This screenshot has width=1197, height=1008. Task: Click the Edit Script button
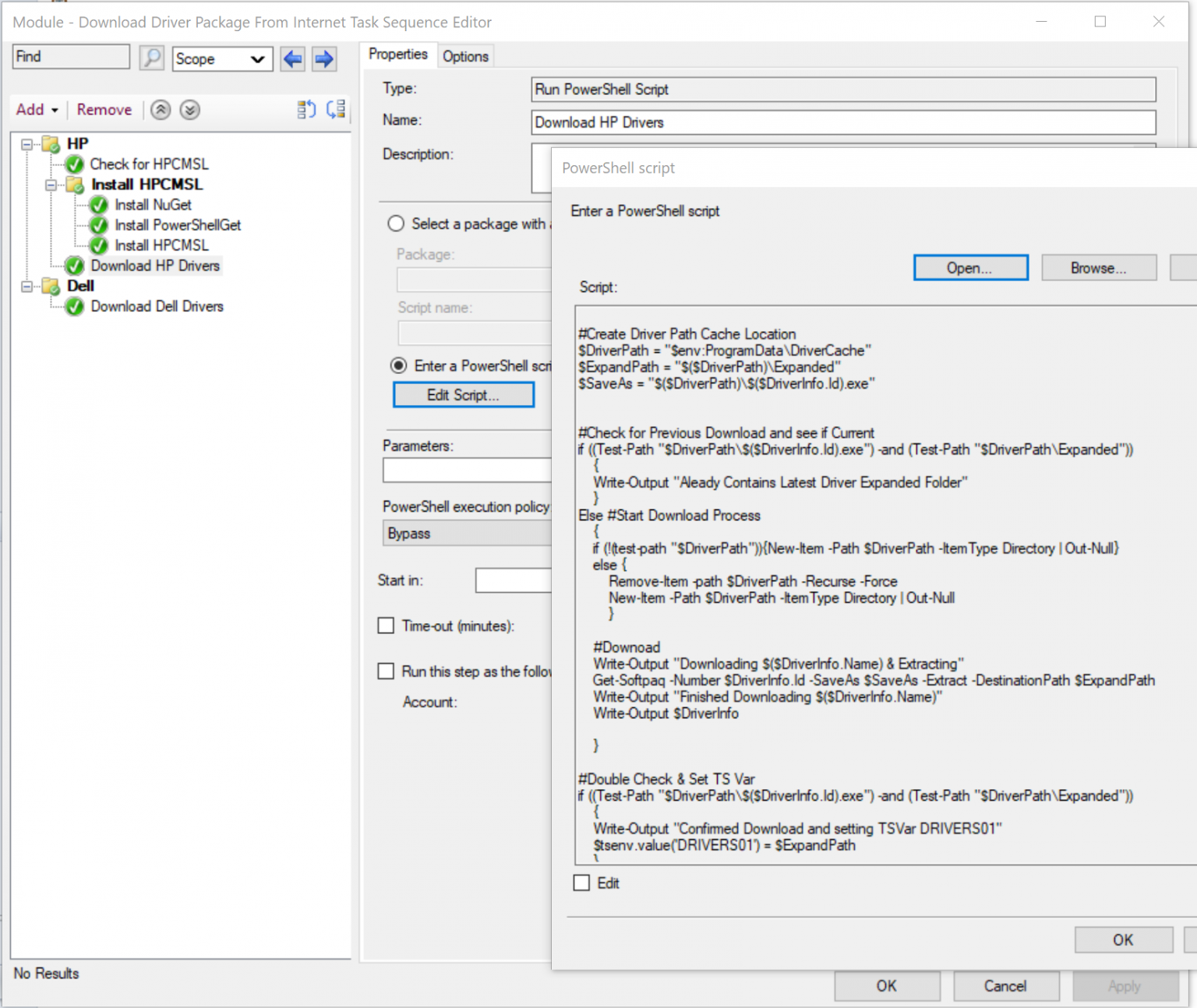point(463,395)
